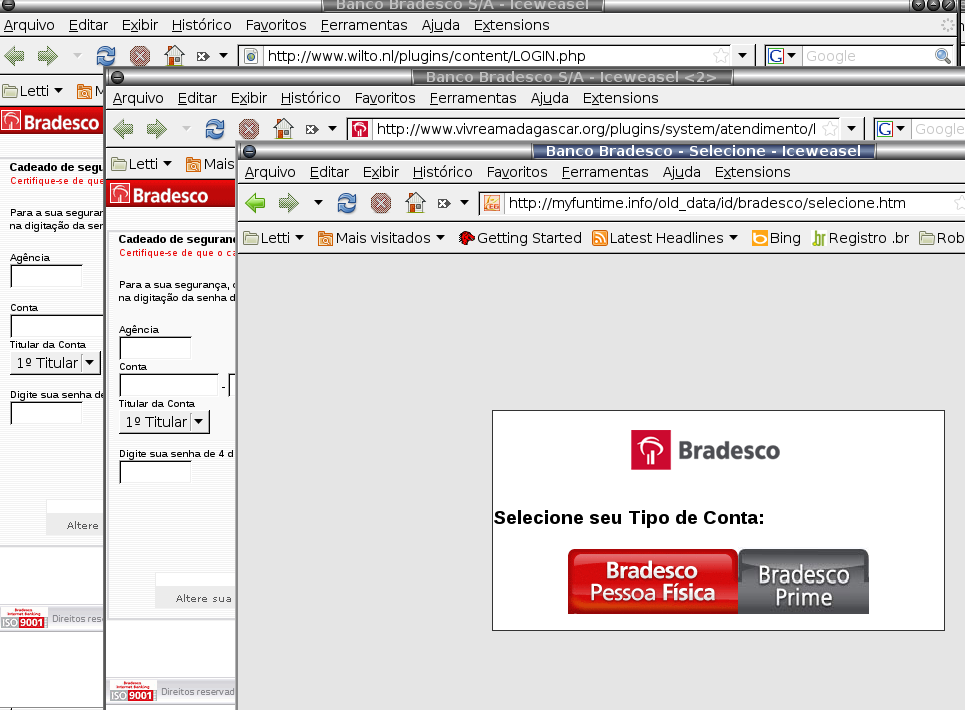Open the Getting Started bookmark
The image size is (965, 710).
tap(520, 238)
